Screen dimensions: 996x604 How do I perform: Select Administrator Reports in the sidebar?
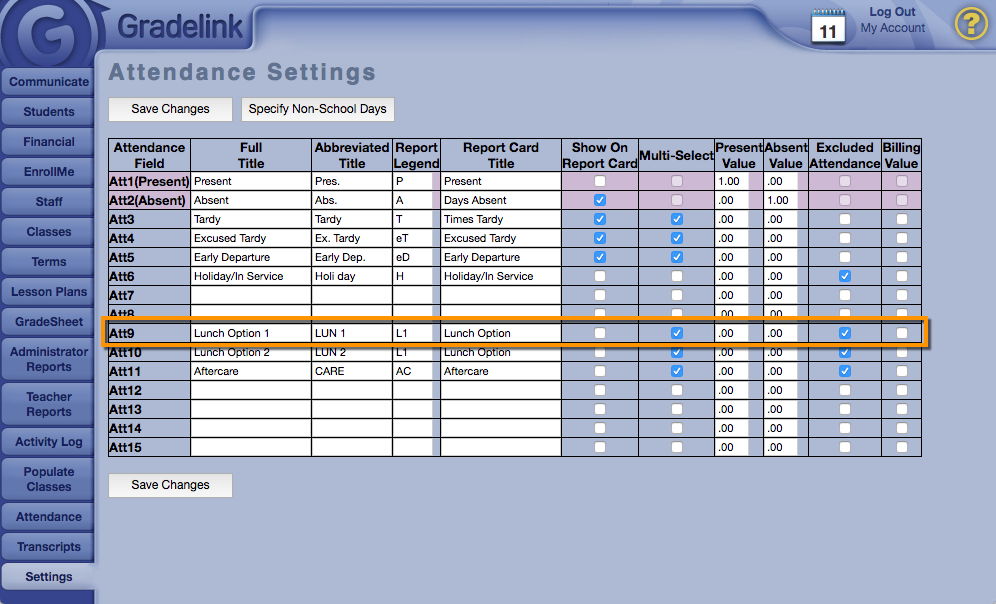pyautogui.click(x=49, y=359)
